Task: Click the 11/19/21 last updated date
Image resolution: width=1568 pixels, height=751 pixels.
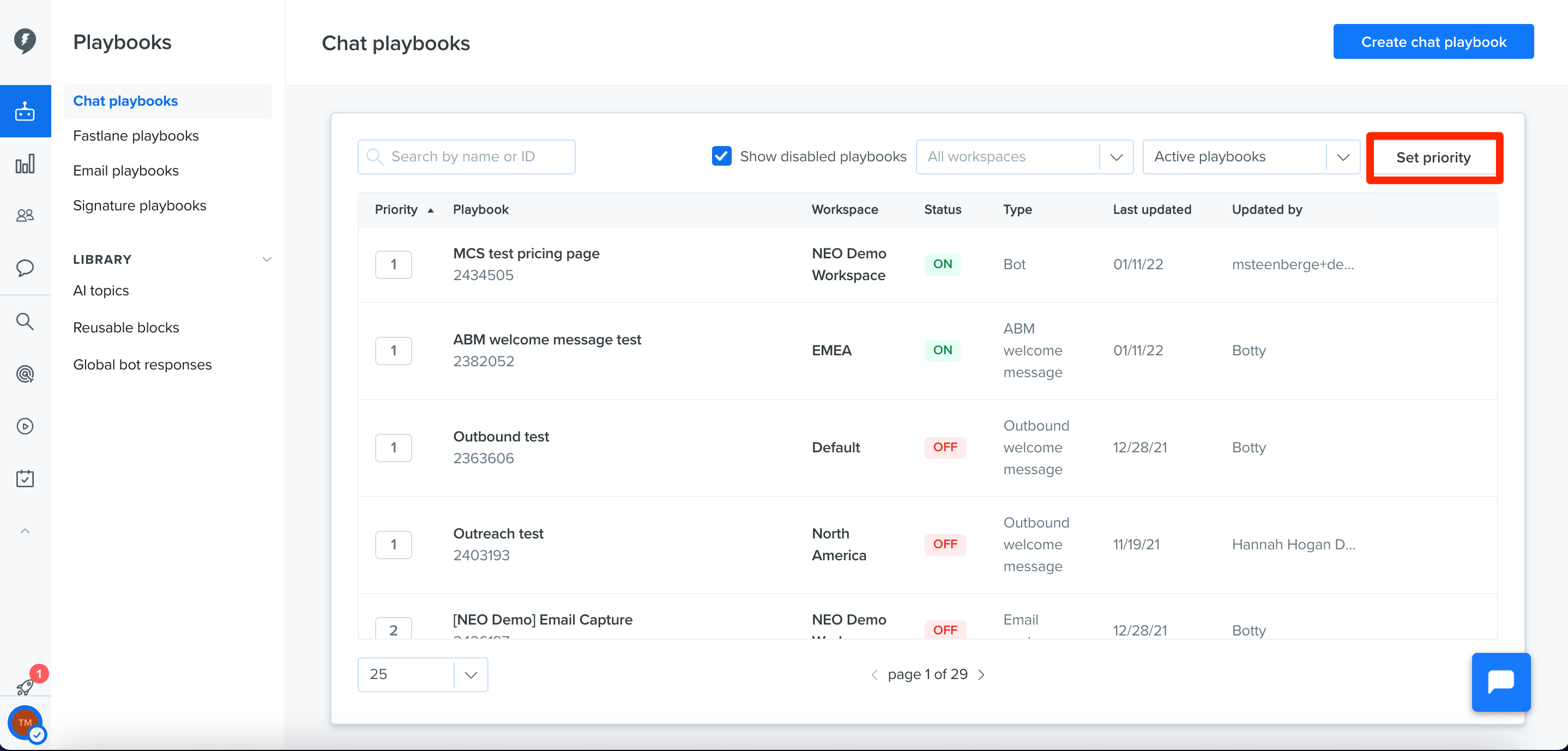Action: point(1136,544)
